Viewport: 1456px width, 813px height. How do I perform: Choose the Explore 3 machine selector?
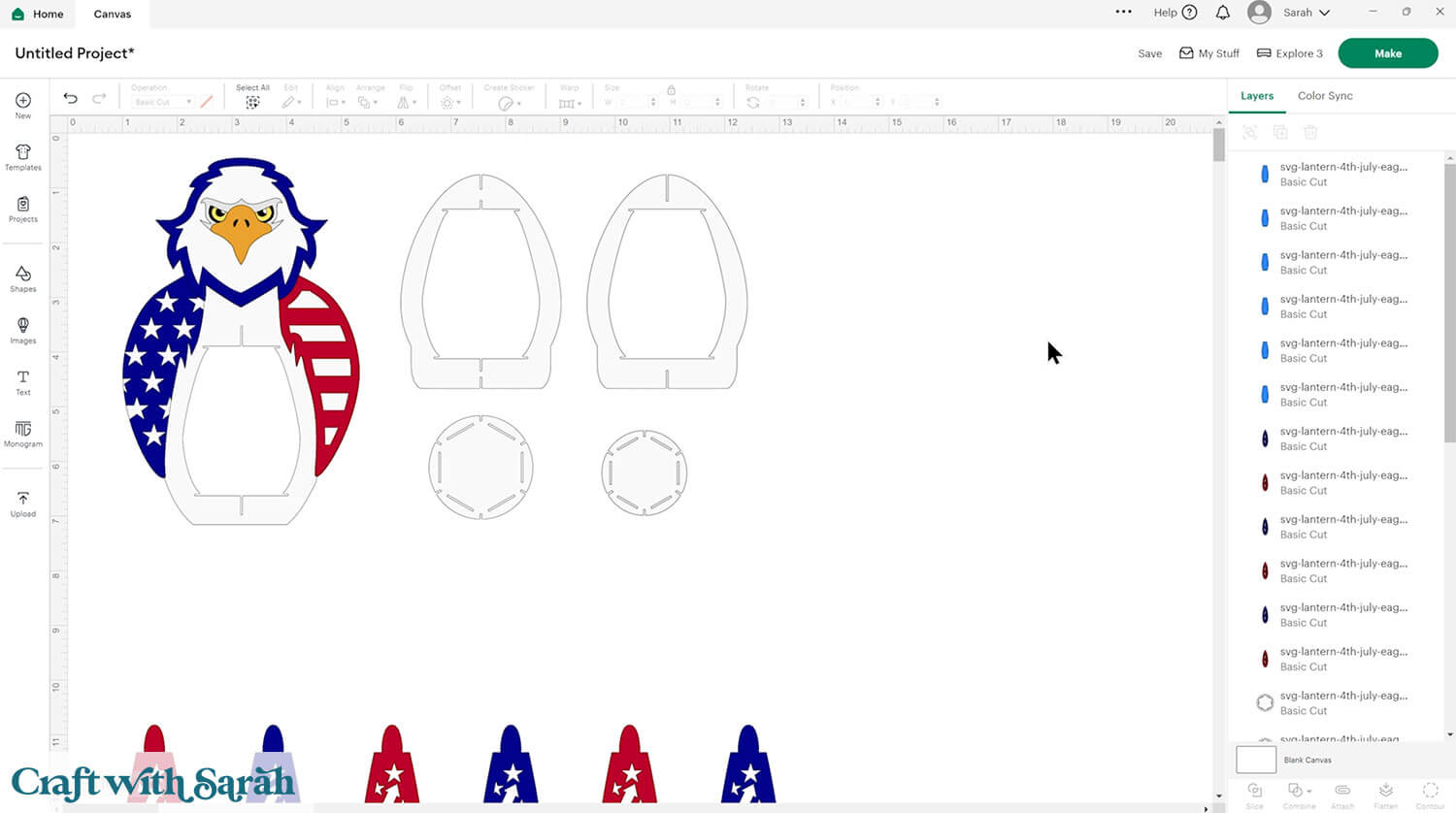point(1290,53)
